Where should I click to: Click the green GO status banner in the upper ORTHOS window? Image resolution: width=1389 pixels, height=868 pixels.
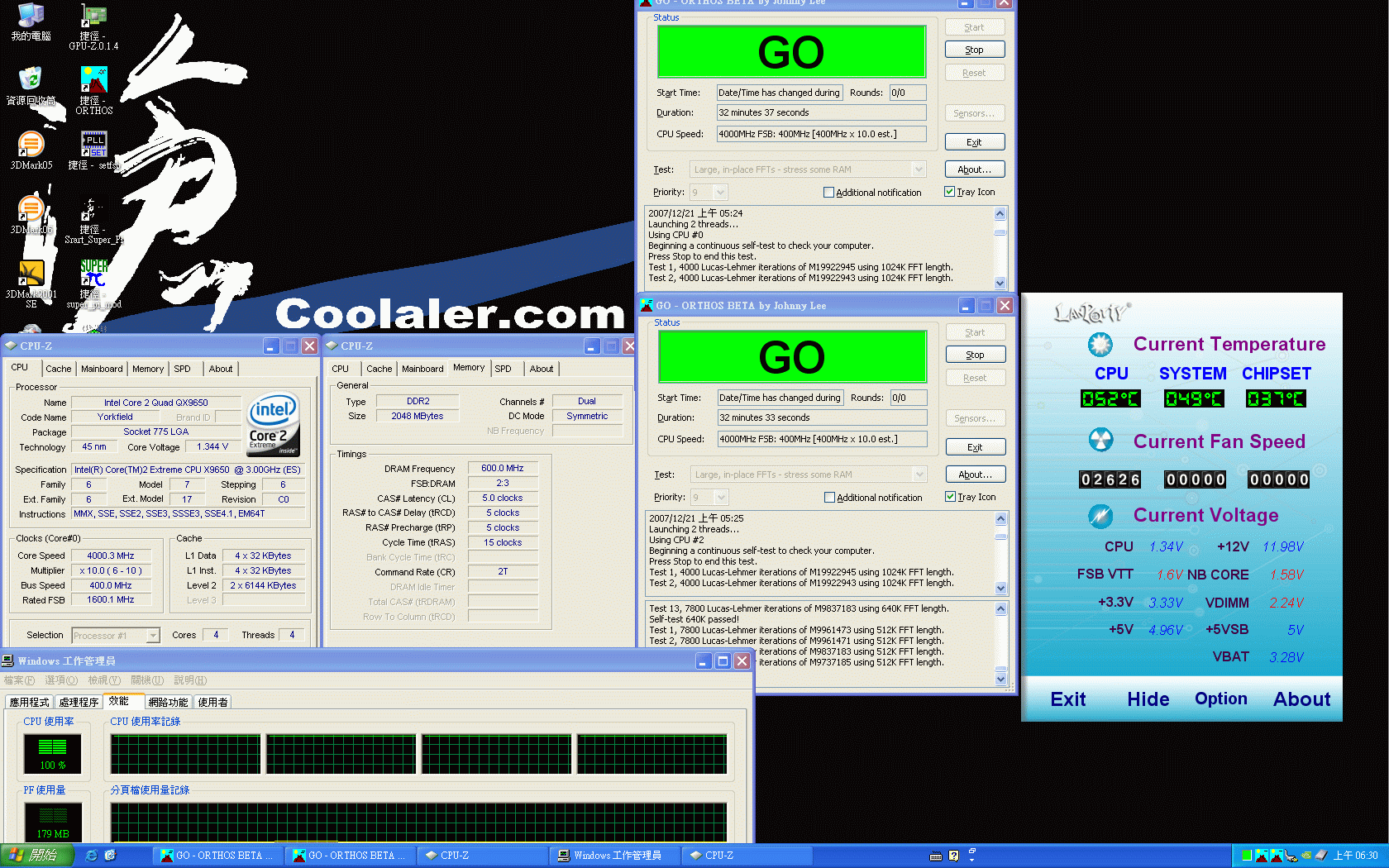[791, 51]
